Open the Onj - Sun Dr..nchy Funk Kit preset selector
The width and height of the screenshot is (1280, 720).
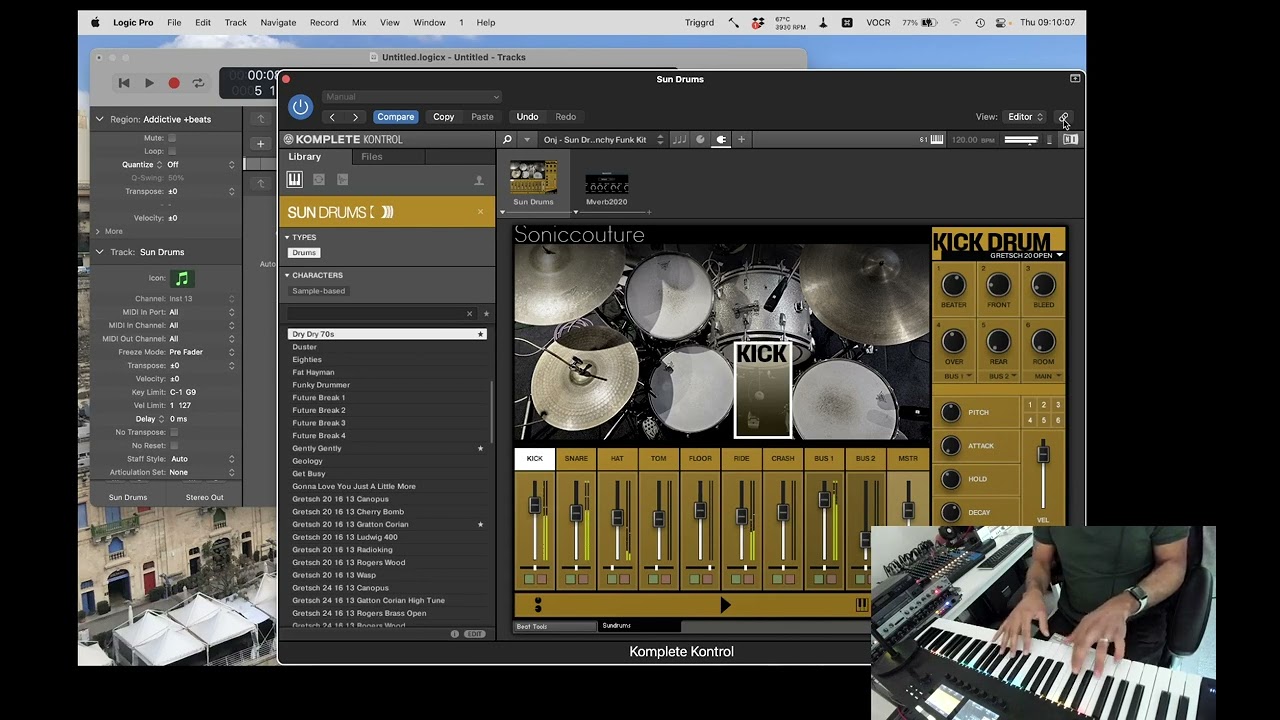click(602, 140)
